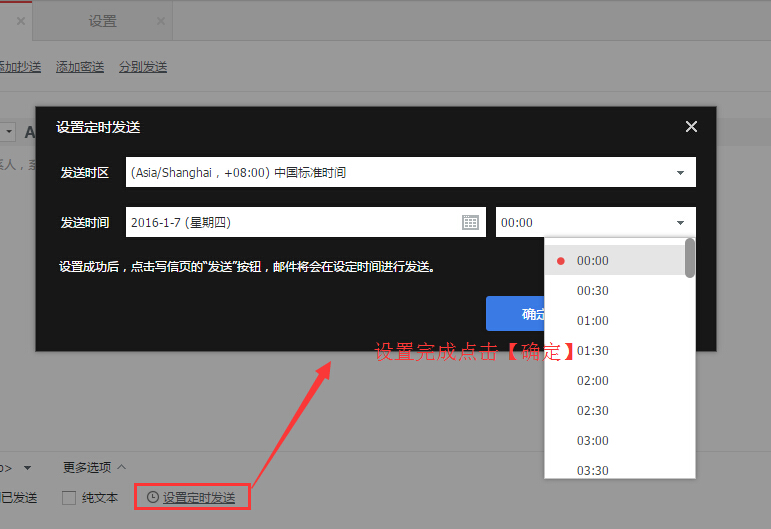Viewport: 771px width, 529px height.
Task: Click the 分别发送 link
Action: tap(143, 67)
